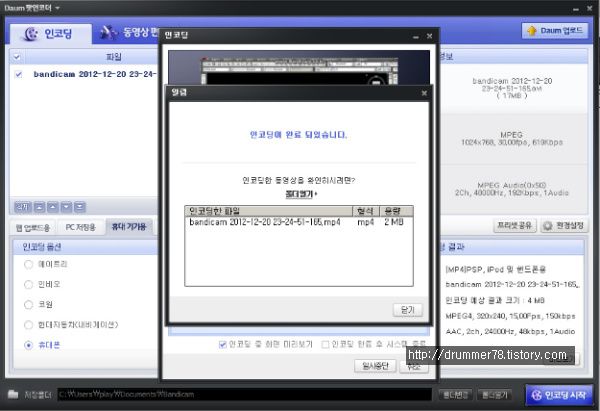Viewport: 600px width, 411px height.
Task: Click the 형식 column header
Action: click(366, 211)
